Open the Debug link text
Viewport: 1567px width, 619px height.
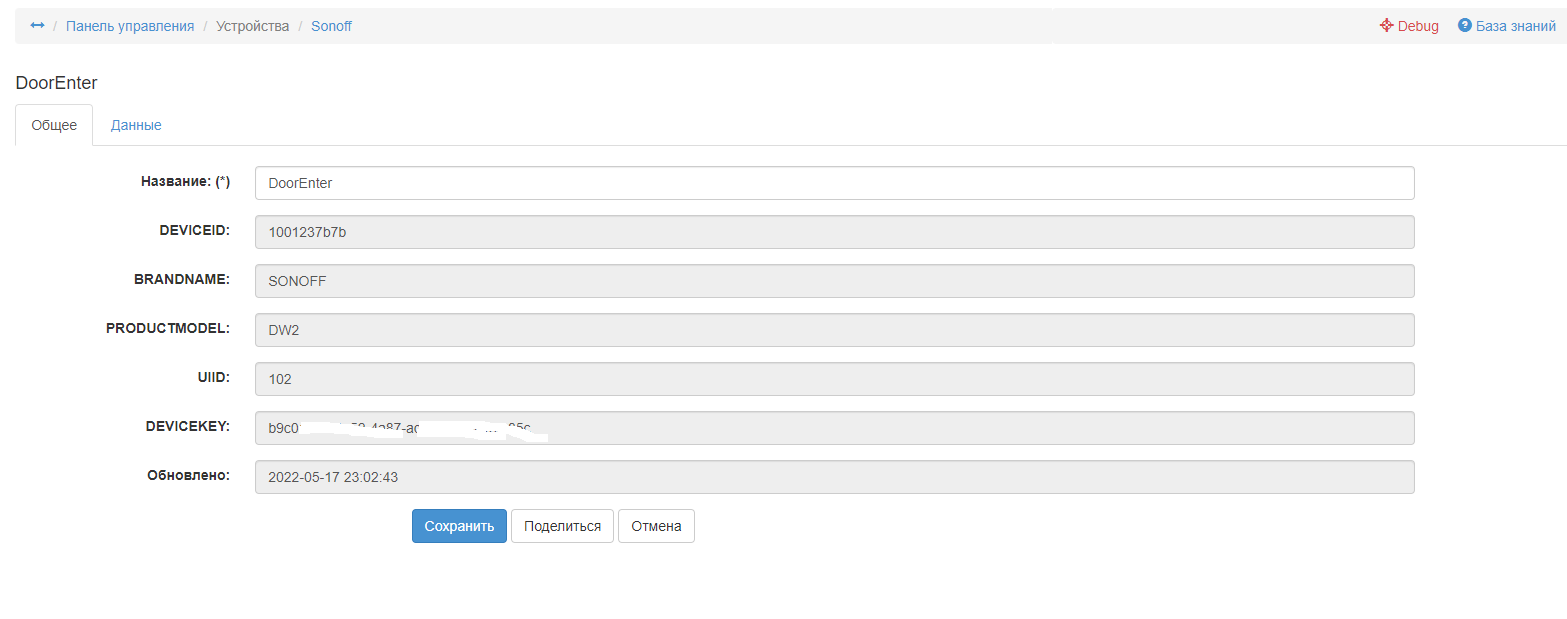[1418, 26]
